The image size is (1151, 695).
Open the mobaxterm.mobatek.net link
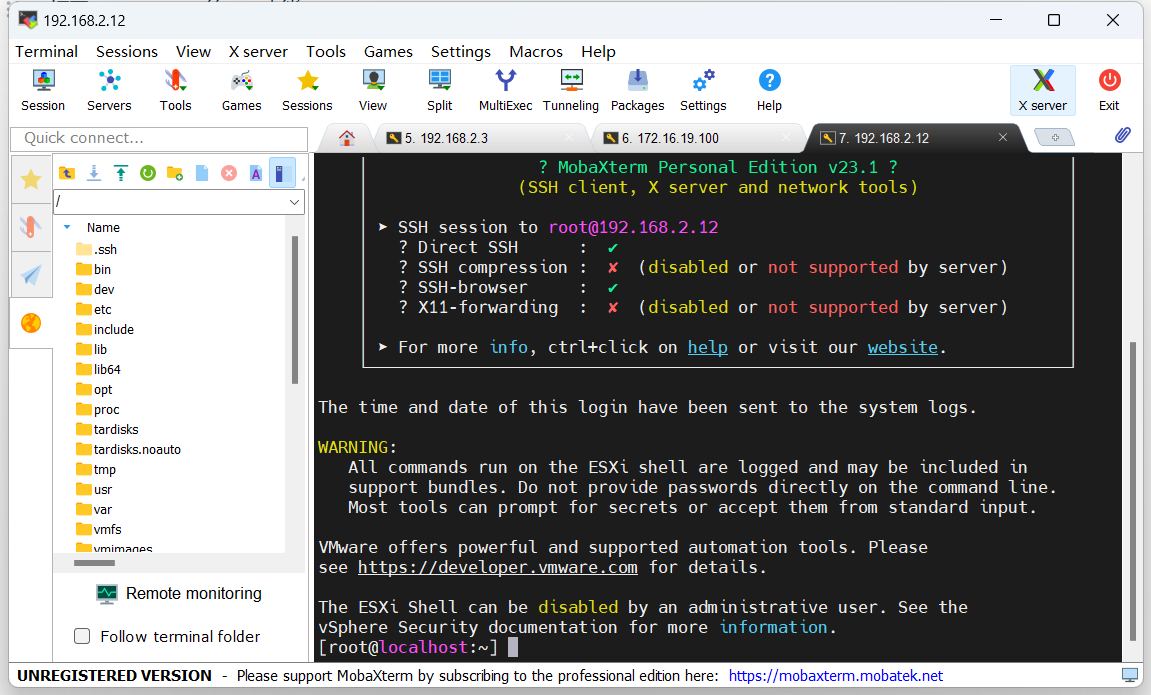tap(835, 676)
